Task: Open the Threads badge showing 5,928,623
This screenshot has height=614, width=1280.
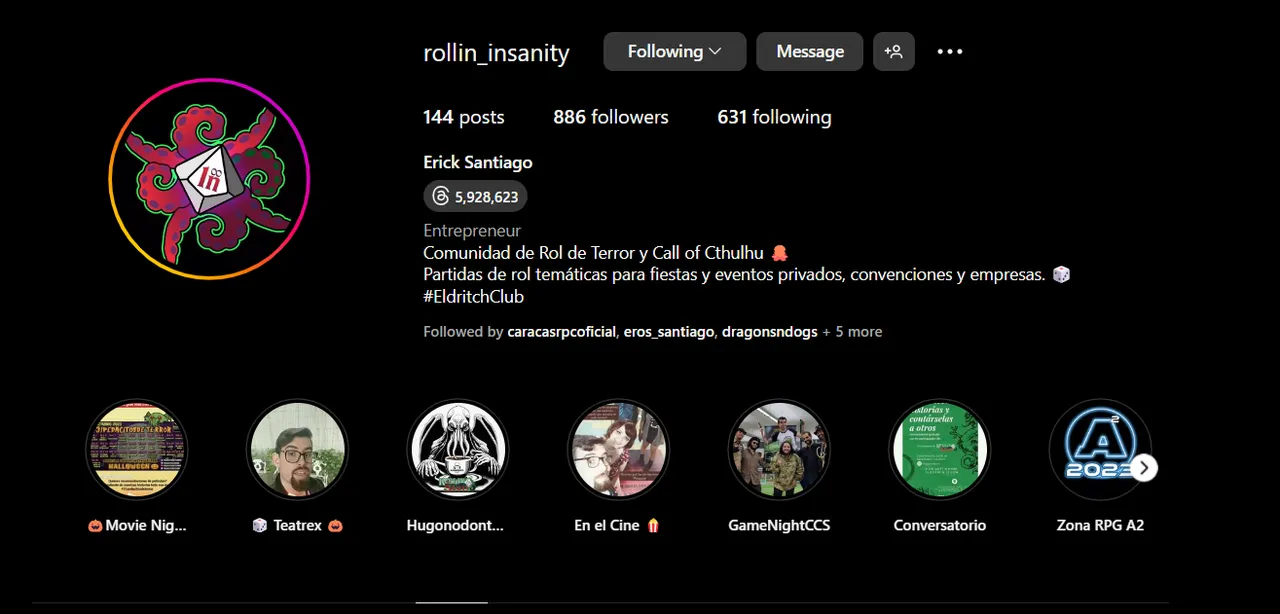Action: click(x=475, y=197)
